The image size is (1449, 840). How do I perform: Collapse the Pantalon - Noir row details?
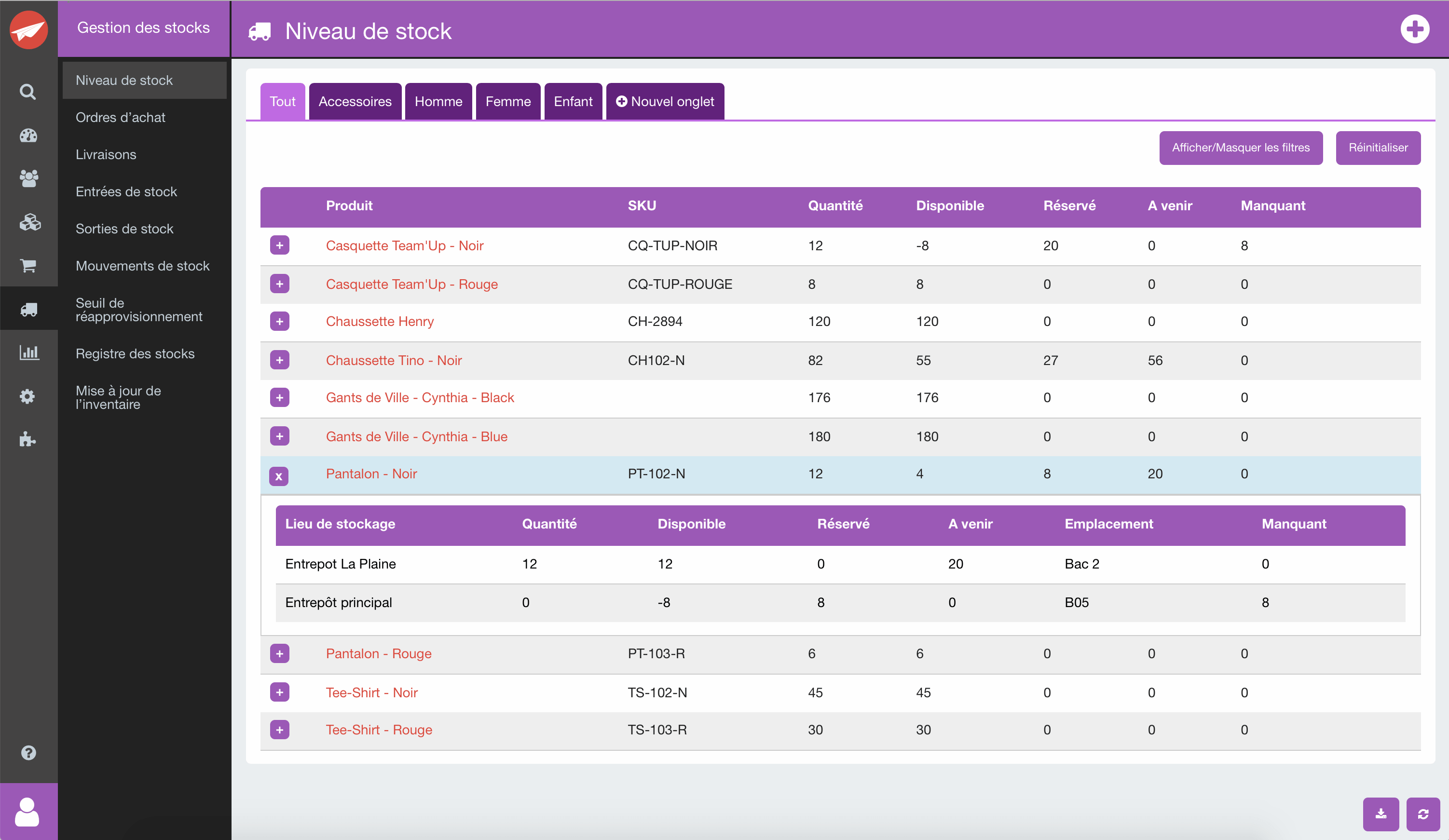(x=279, y=476)
